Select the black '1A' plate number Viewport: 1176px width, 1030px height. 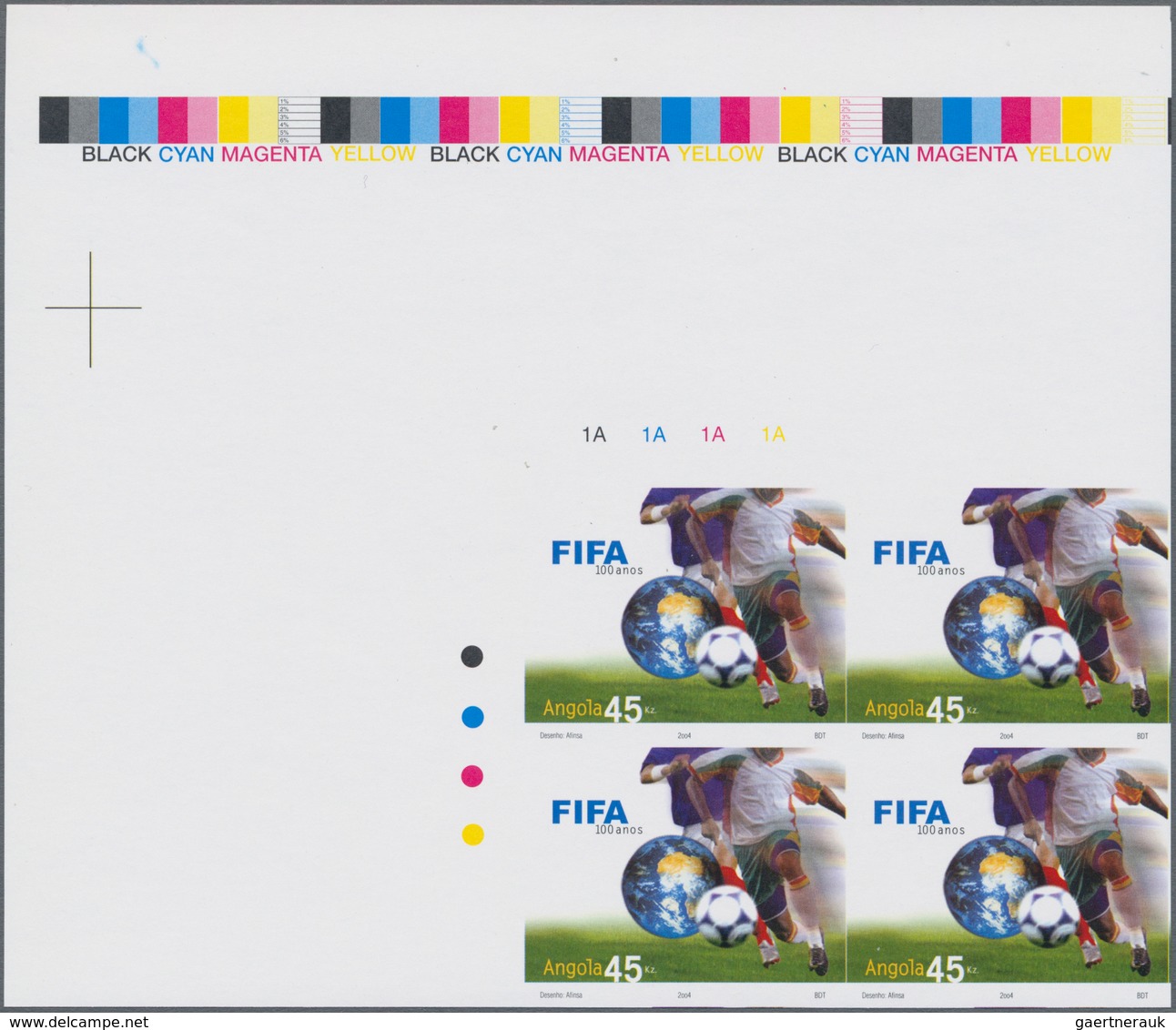594,435
